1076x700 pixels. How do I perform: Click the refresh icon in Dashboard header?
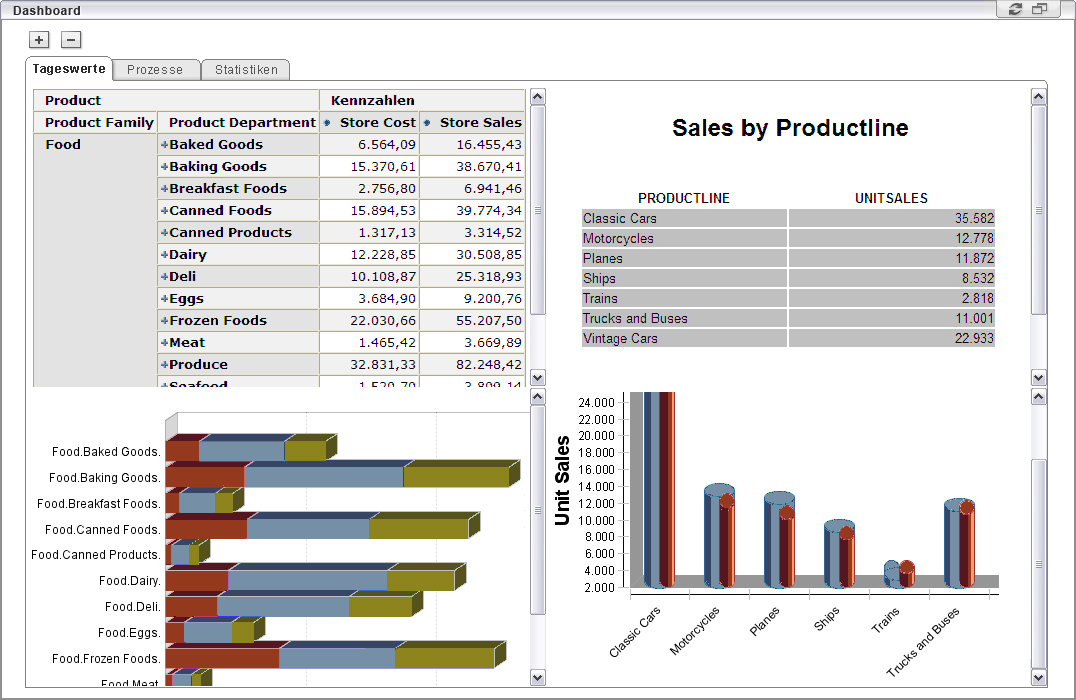pos(1016,9)
